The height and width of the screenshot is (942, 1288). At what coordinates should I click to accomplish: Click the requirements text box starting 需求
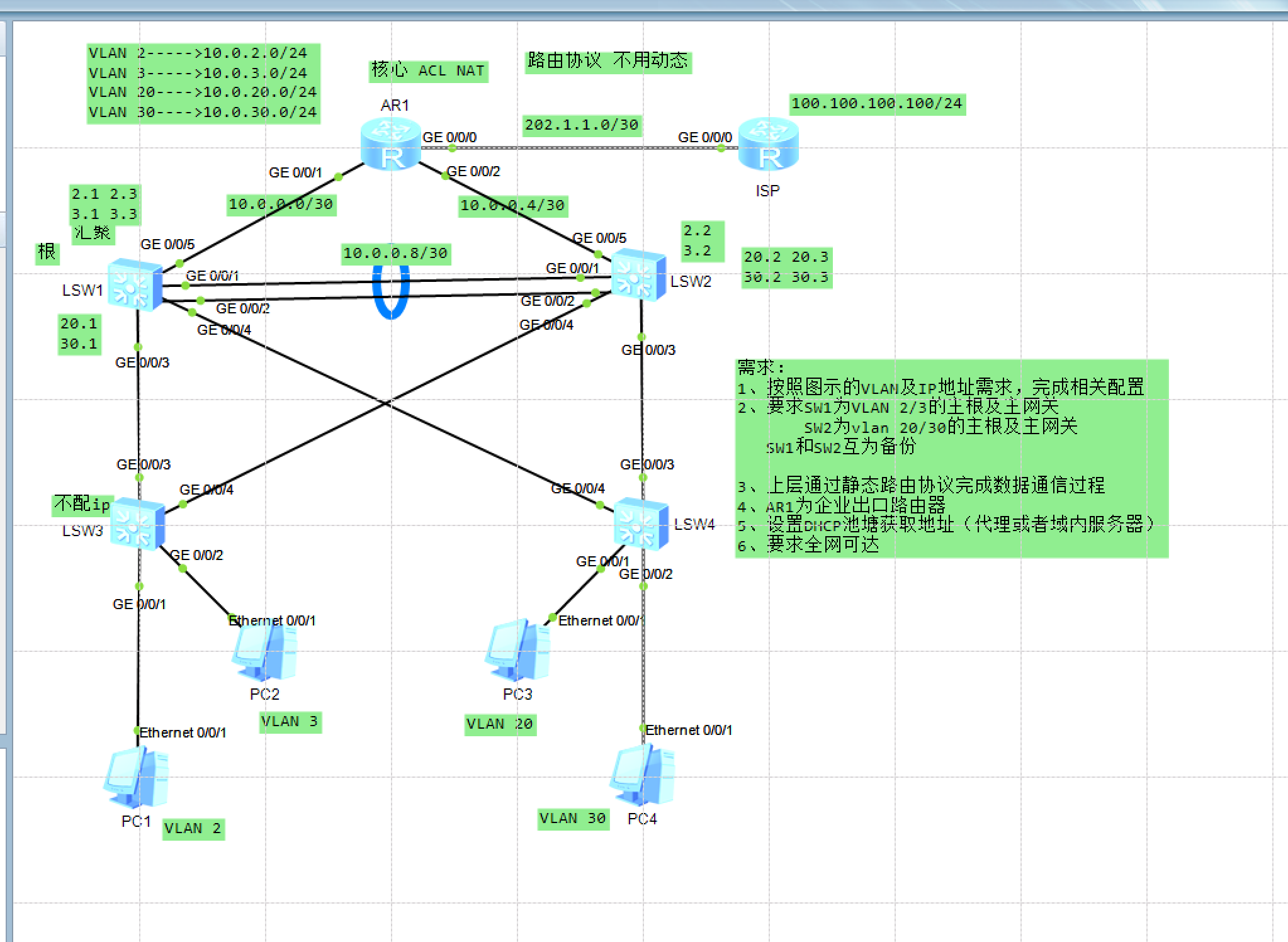click(951, 458)
